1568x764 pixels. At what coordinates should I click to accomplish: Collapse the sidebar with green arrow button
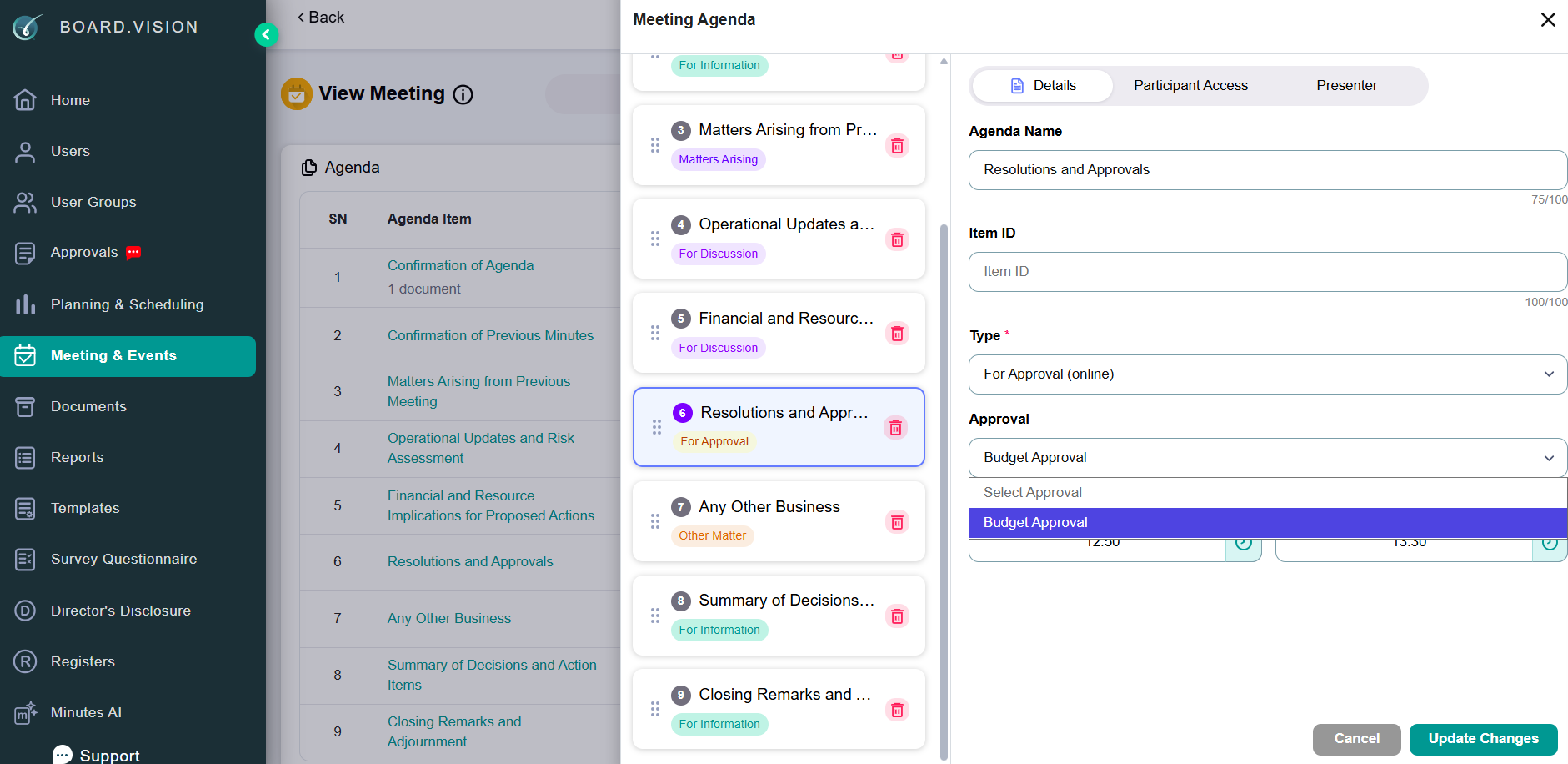[266, 34]
